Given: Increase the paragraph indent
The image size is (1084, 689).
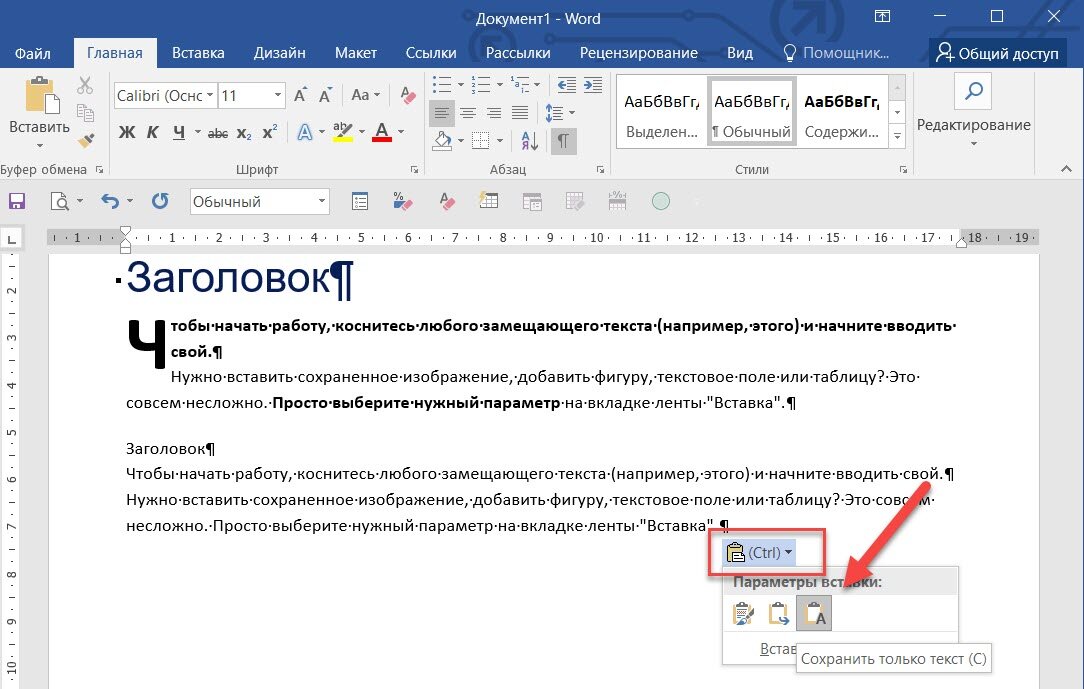Looking at the screenshot, I should click(x=592, y=85).
